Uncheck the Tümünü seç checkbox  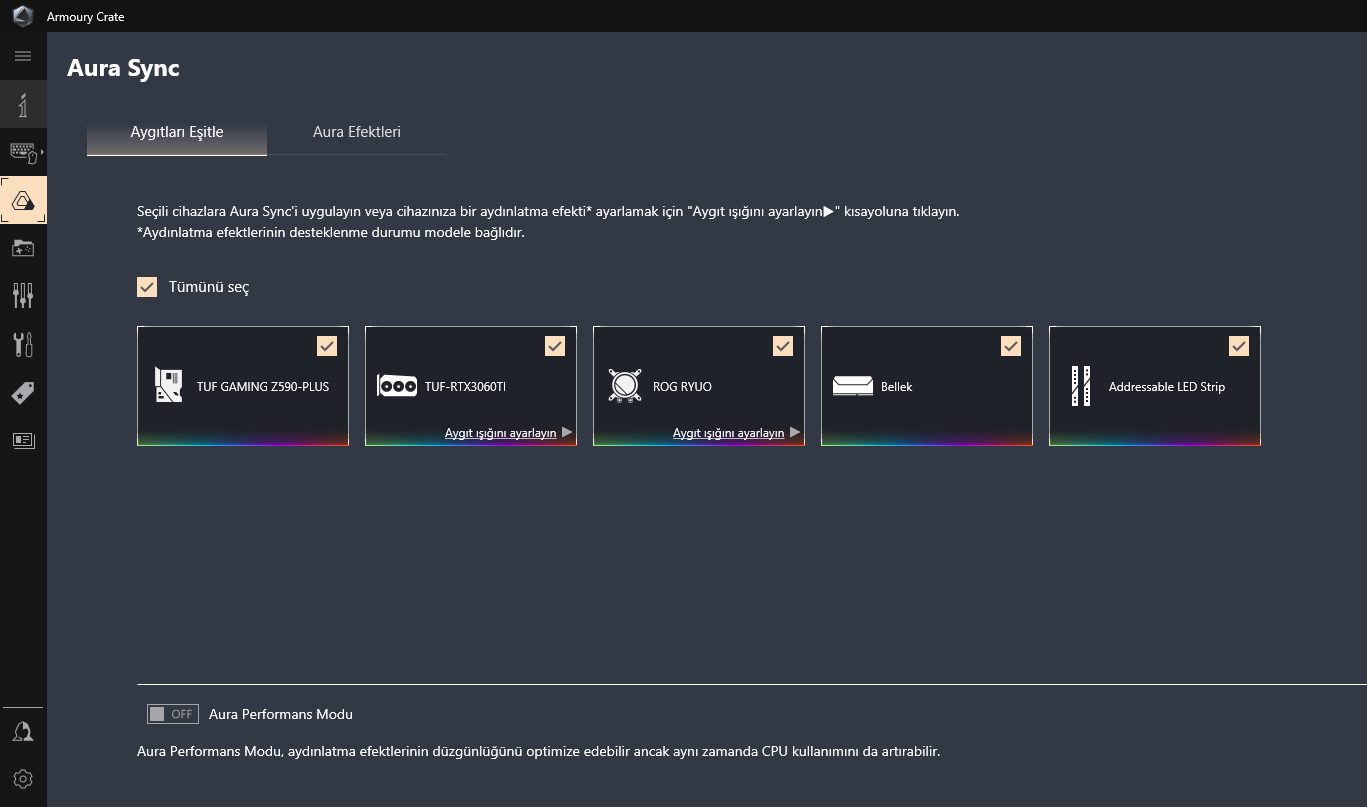click(147, 287)
